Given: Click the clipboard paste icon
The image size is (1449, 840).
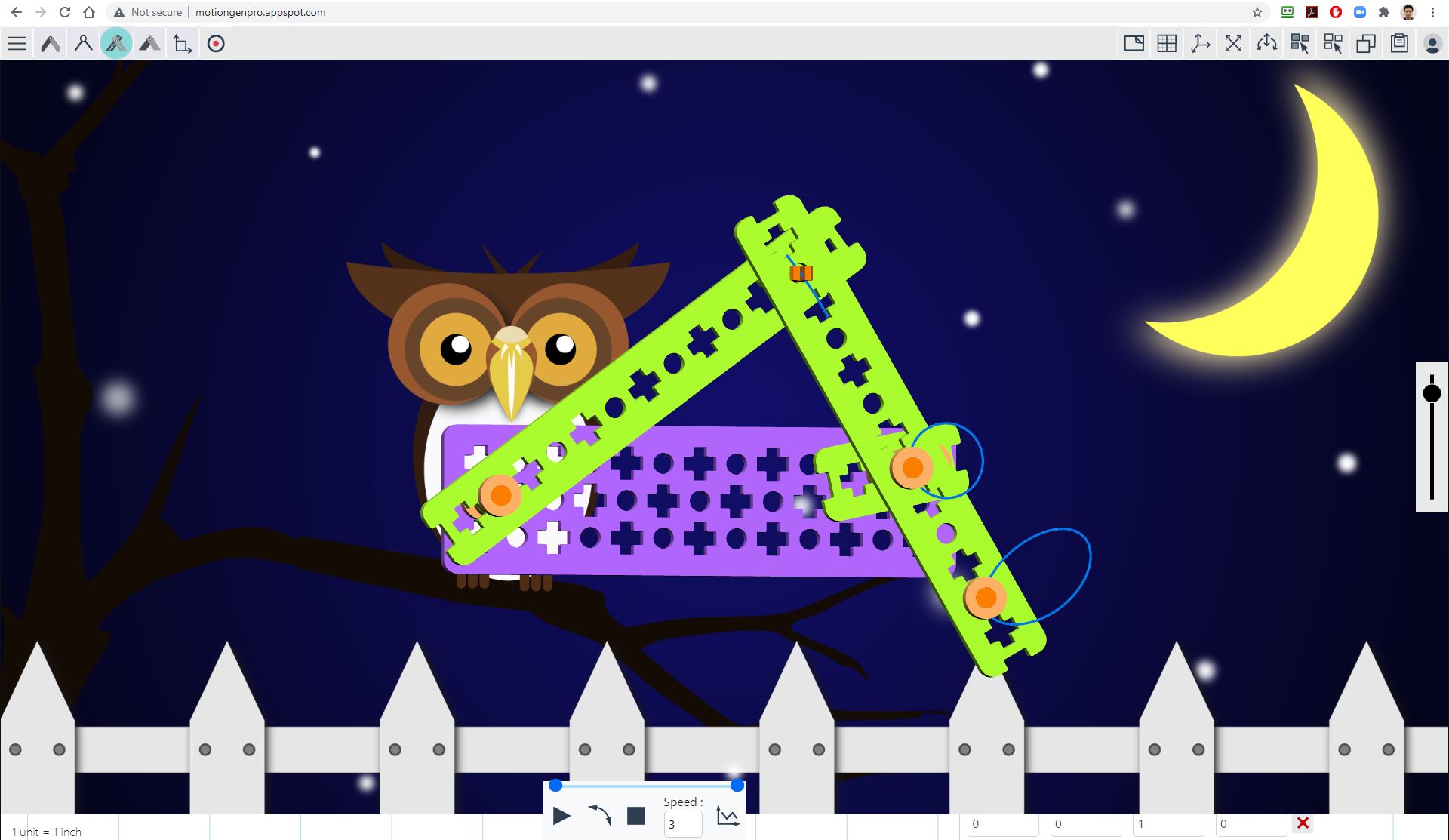Looking at the screenshot, I should 1399,44.
